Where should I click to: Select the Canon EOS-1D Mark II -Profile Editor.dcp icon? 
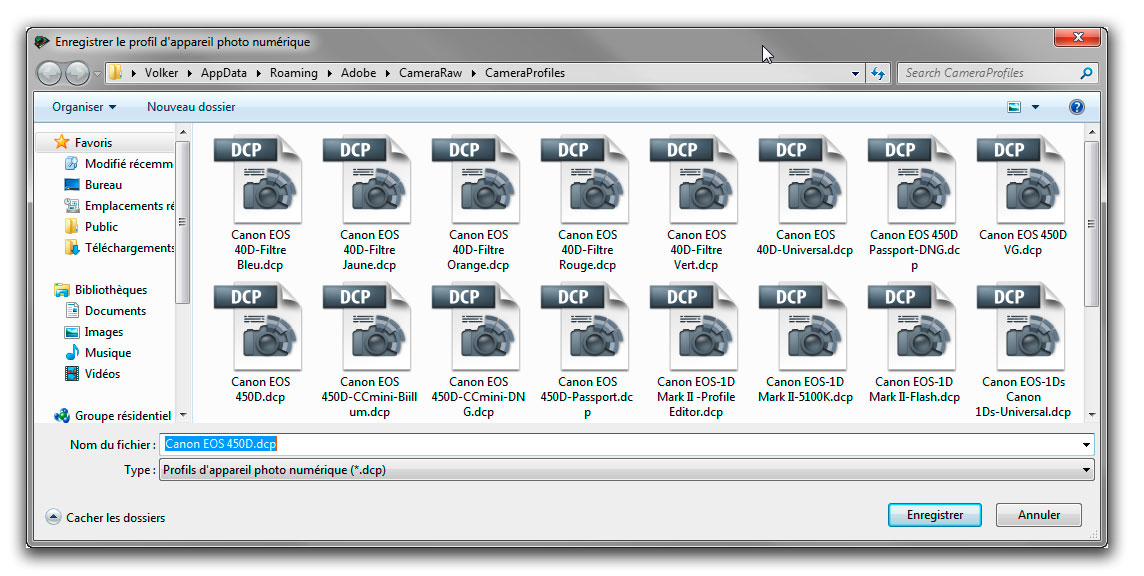tap(696, 326)
